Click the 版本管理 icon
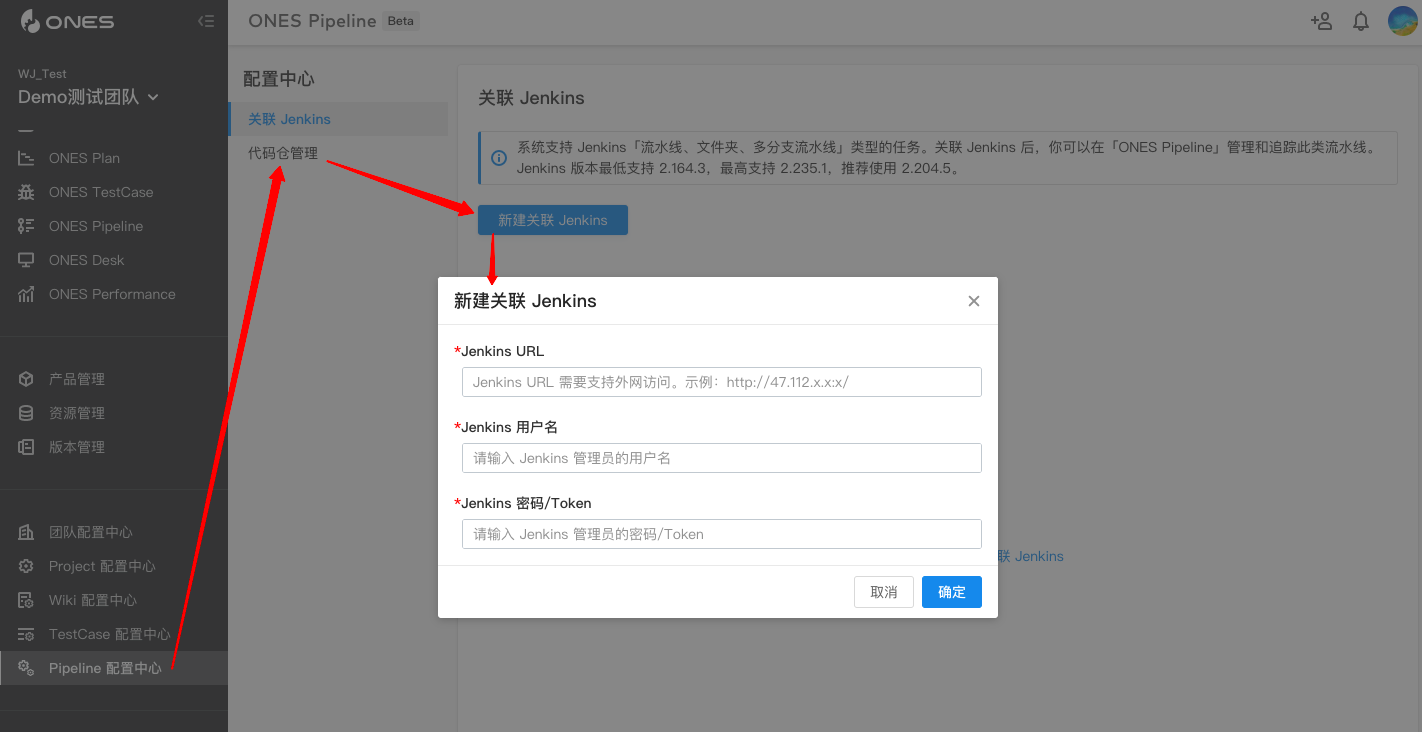 (x=26, y=447)
